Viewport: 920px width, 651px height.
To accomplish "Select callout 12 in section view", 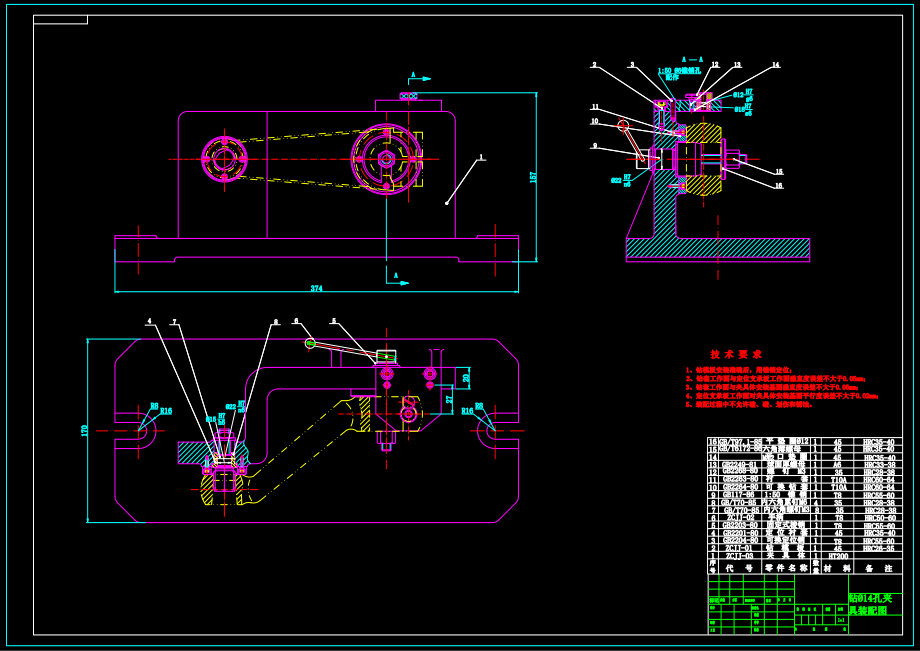I will tap(715, 65).
